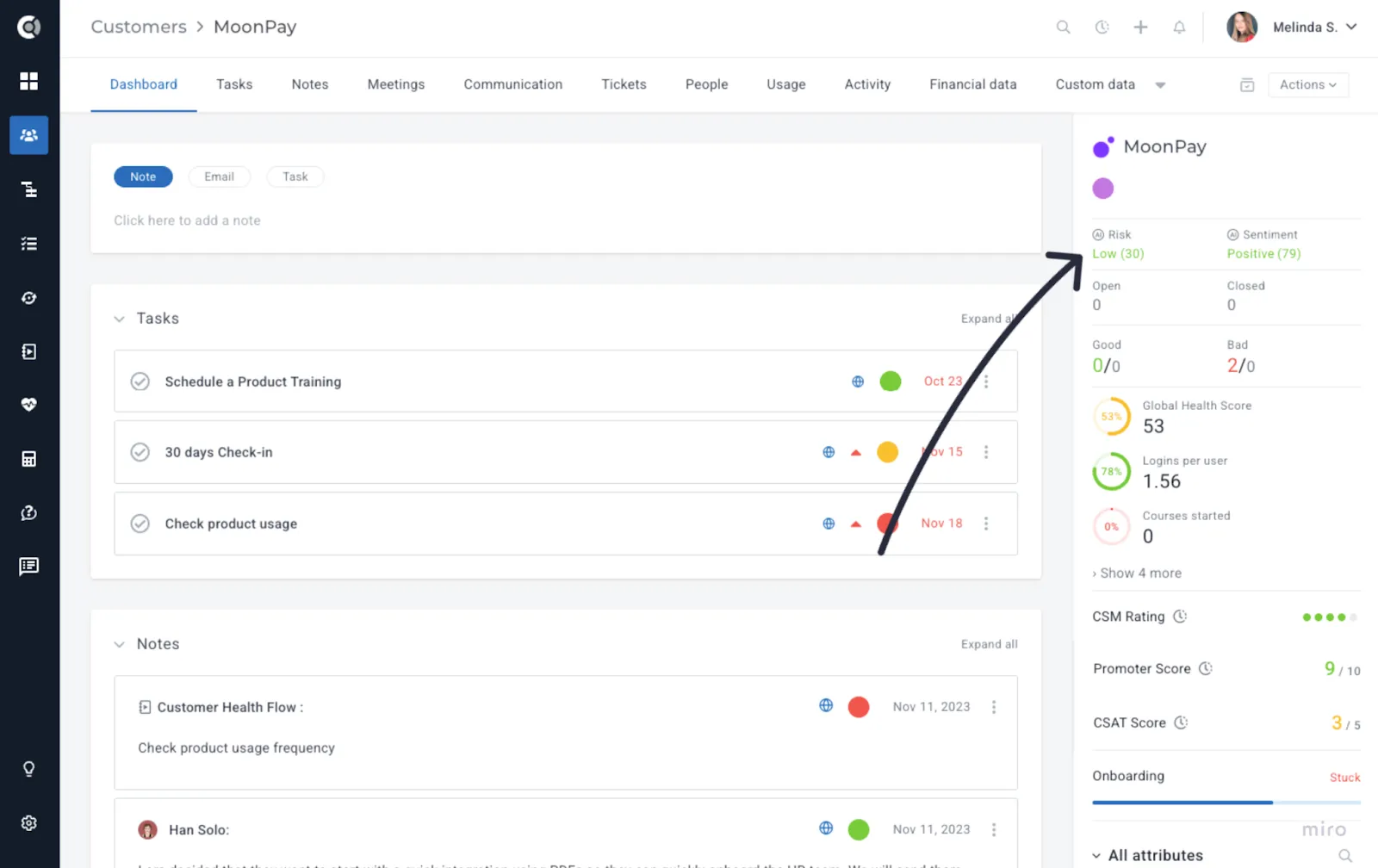The height and width of the screenshot is (868, 1378).
Task: Collapse the Notes section chevron
Action: click(x=119, y=644)
